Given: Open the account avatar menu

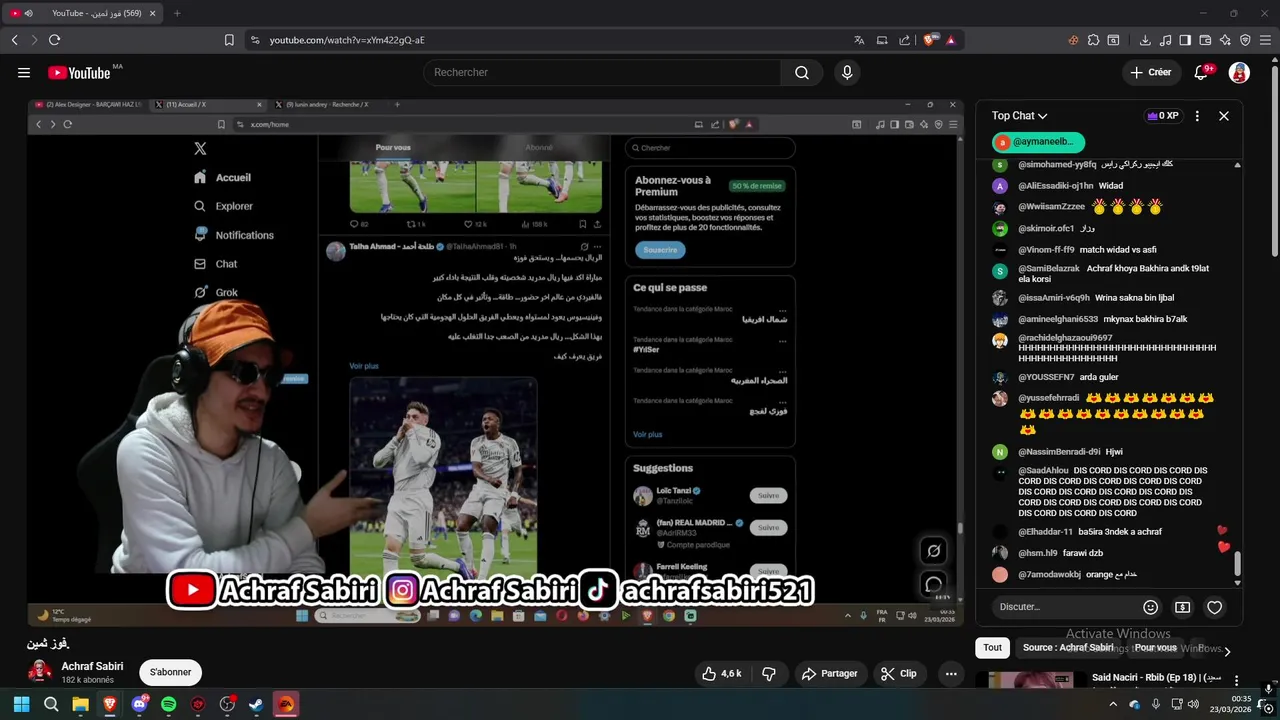Looking at the screenshot, I should pyautogui.click(x=1239, y=72).
